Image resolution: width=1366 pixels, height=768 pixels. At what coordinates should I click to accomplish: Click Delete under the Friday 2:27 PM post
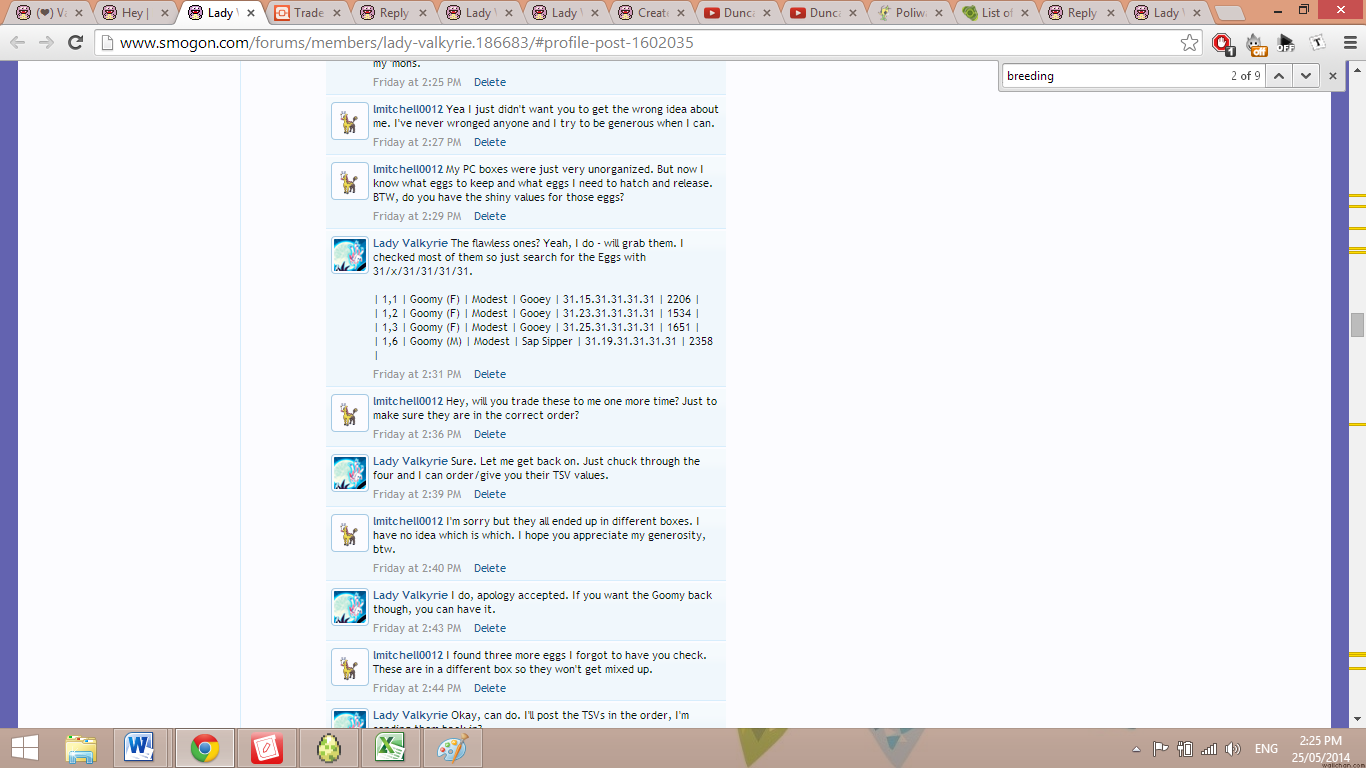(489, 142)
